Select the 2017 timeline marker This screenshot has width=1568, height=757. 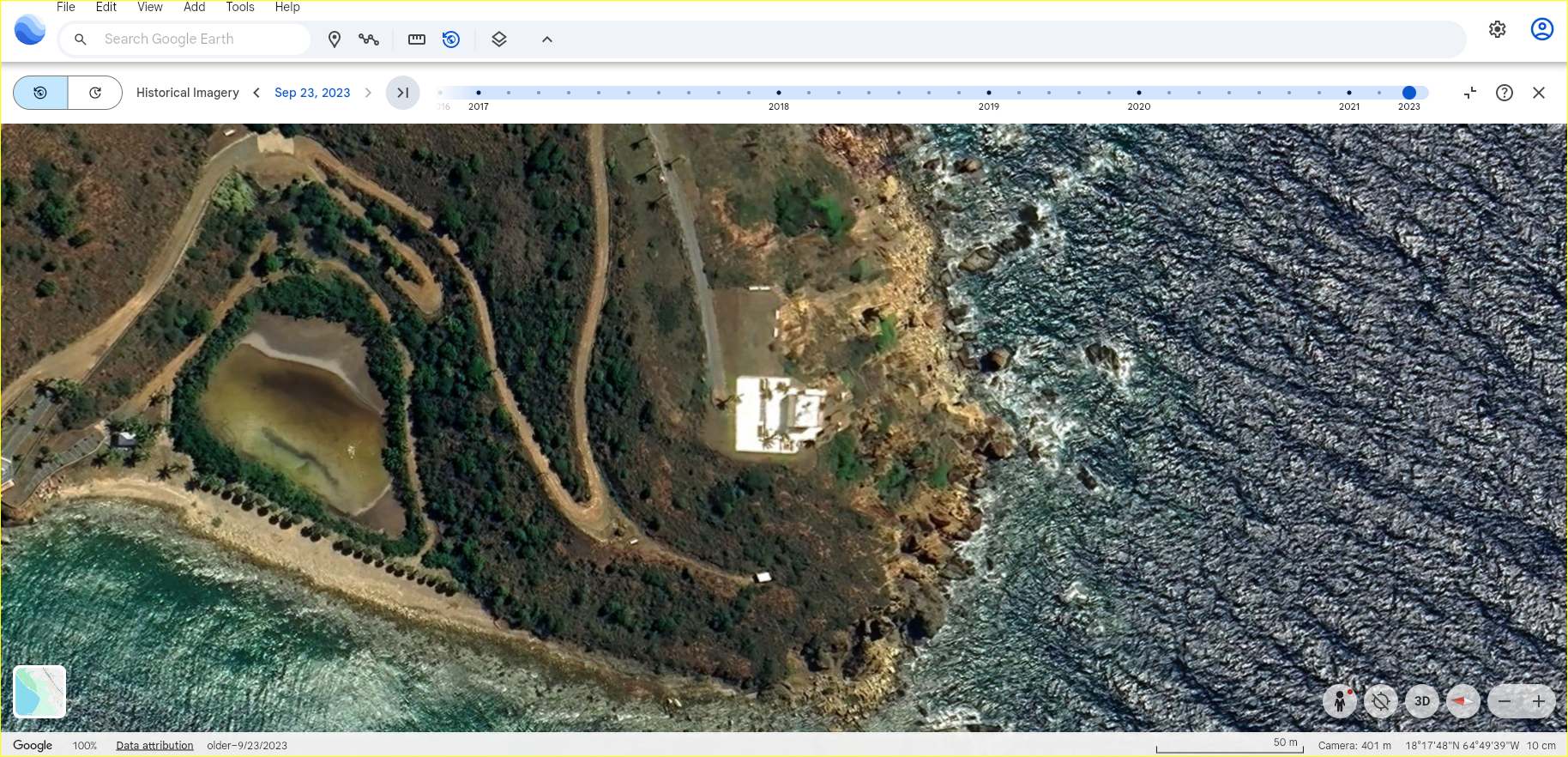point(479,93)
